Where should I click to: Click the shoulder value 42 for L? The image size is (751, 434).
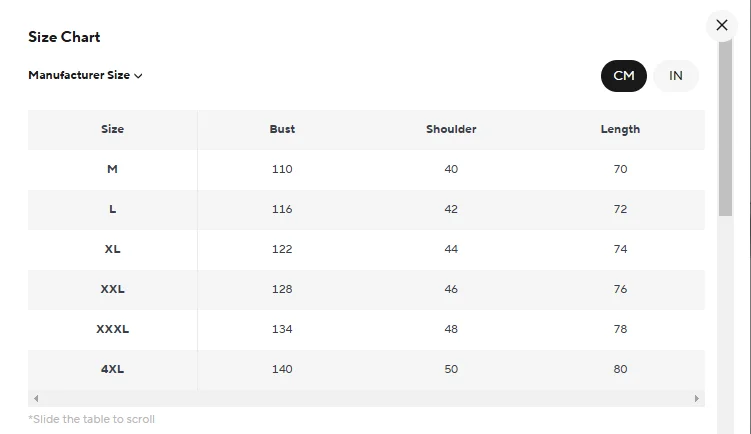click(x=451, y=209)
